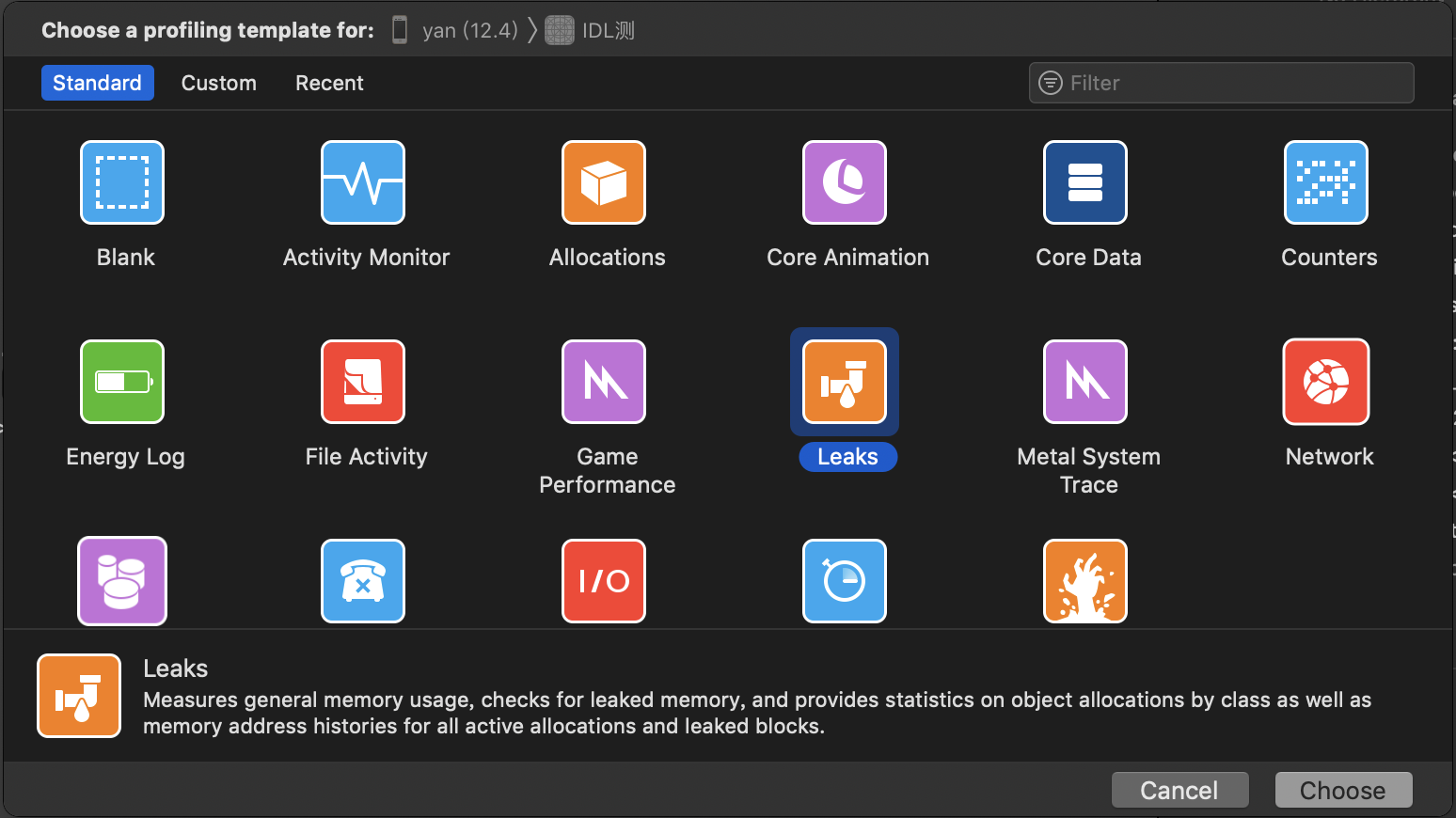Image resolution: width=1456 pixels, height=818 pixels.
Task: Open the IDL target app selector
Action: [x=591, y=30]
